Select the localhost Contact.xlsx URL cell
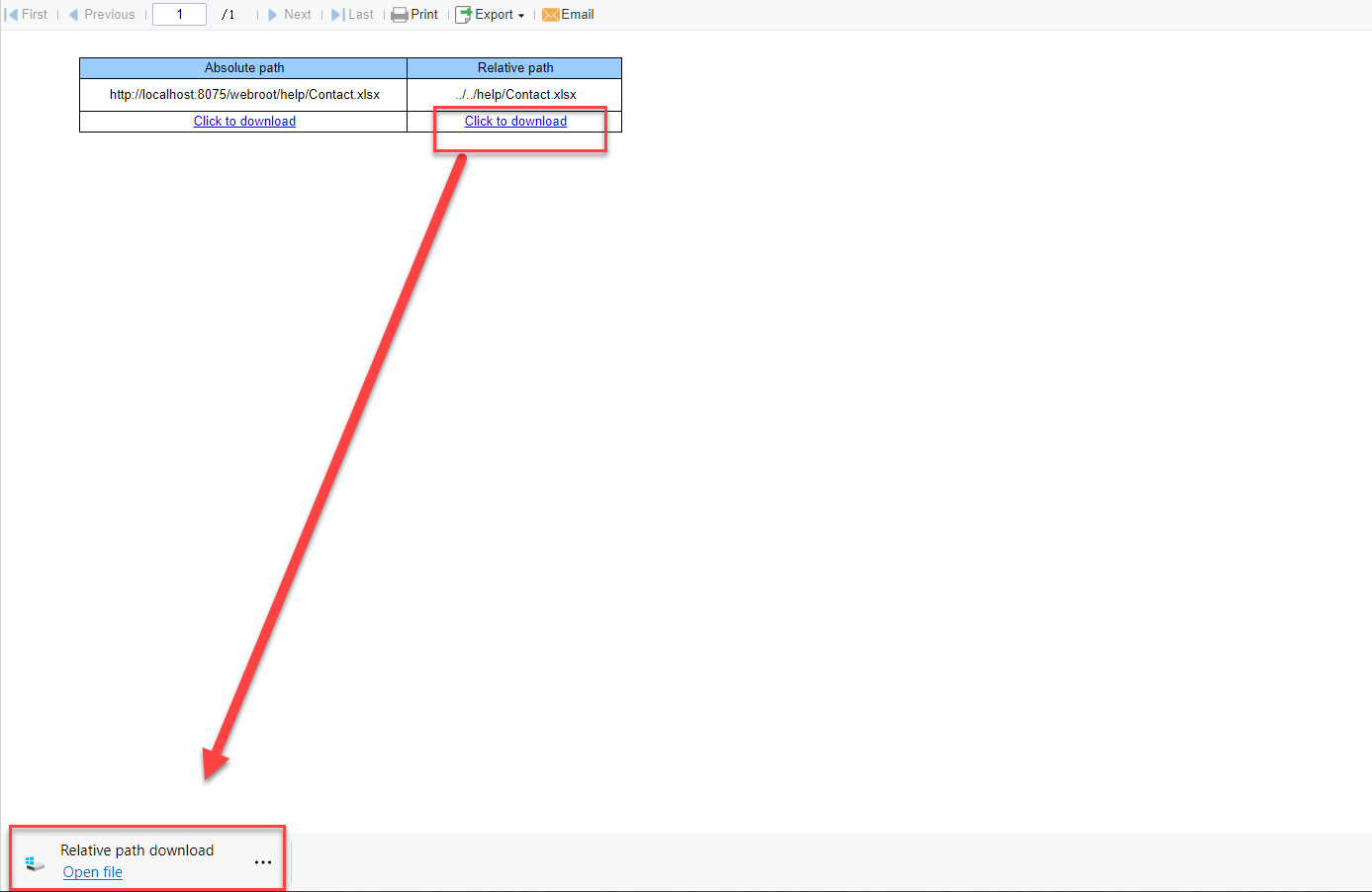 [243, 95]
